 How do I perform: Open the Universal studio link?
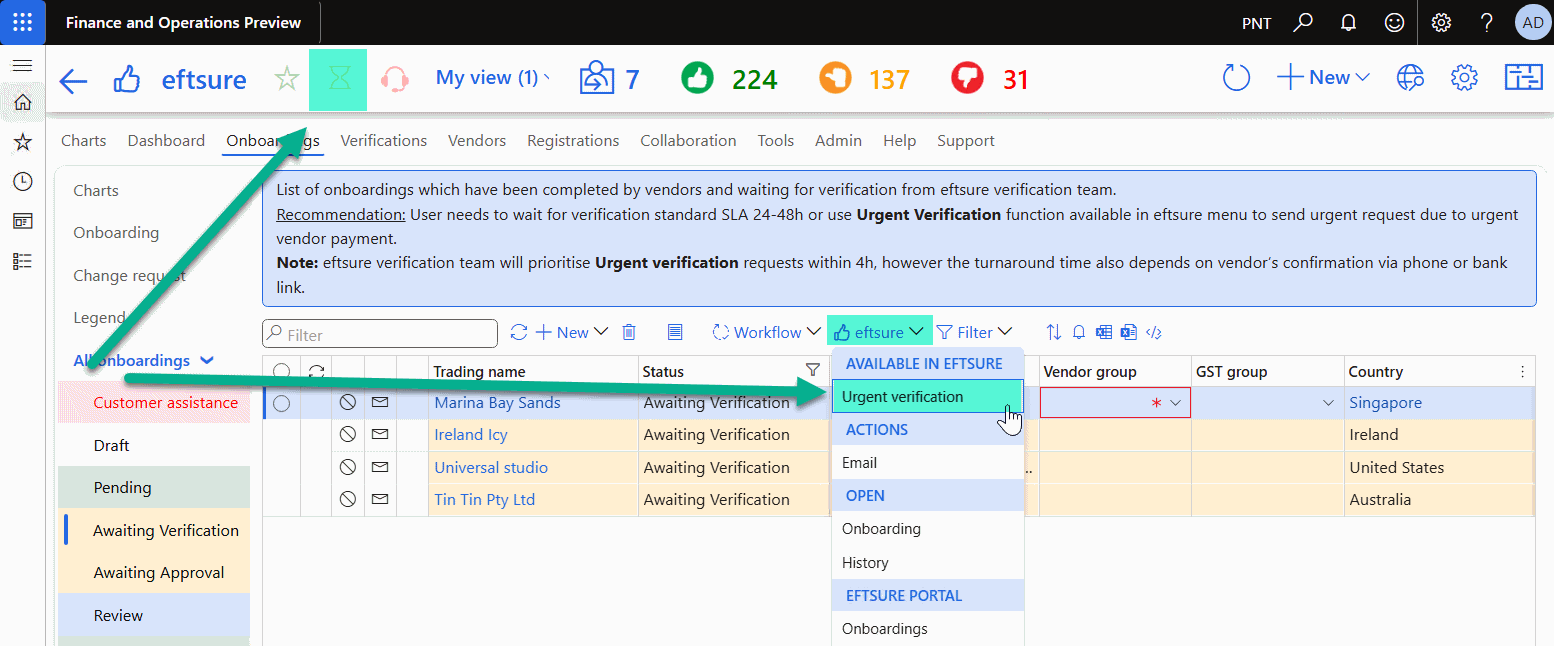coord(491,468)
